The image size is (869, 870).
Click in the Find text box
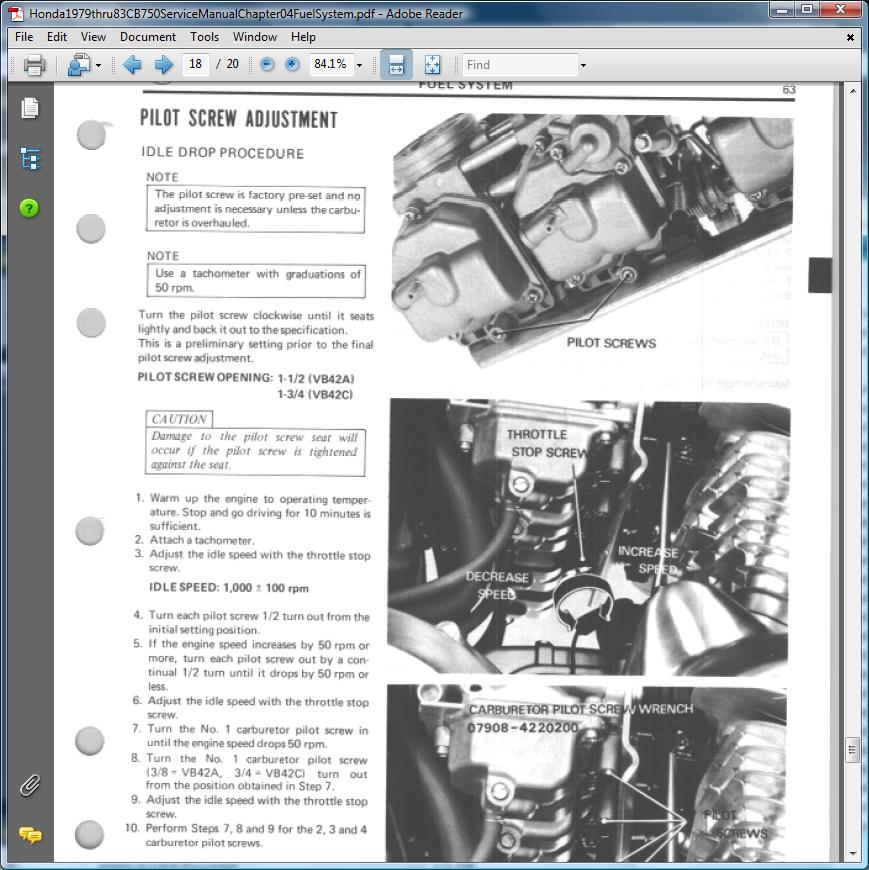(518, 65)
